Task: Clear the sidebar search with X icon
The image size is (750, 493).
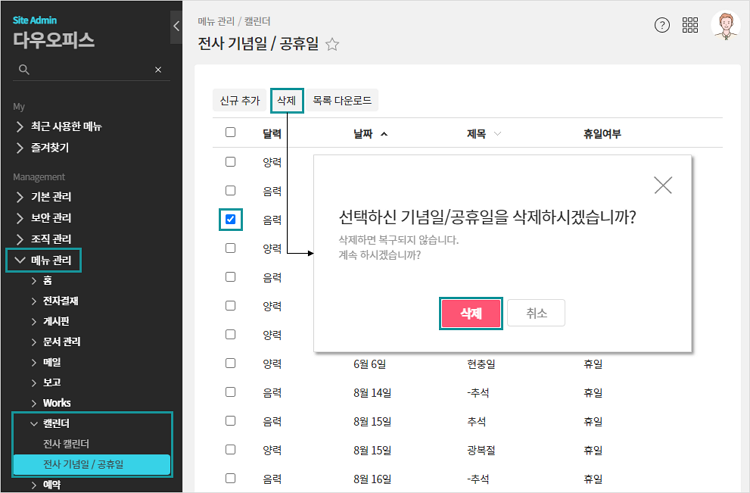Action: point(158,70)
